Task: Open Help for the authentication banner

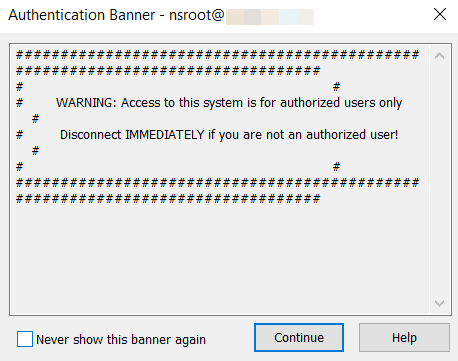Action: pos(404,337)
